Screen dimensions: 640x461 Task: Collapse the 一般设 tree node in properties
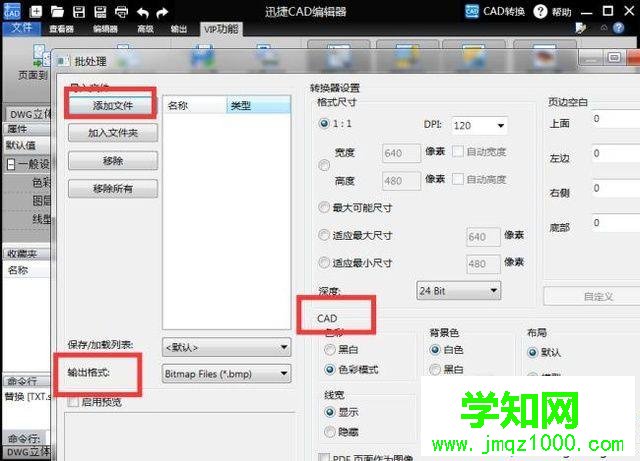coord(11,165)
